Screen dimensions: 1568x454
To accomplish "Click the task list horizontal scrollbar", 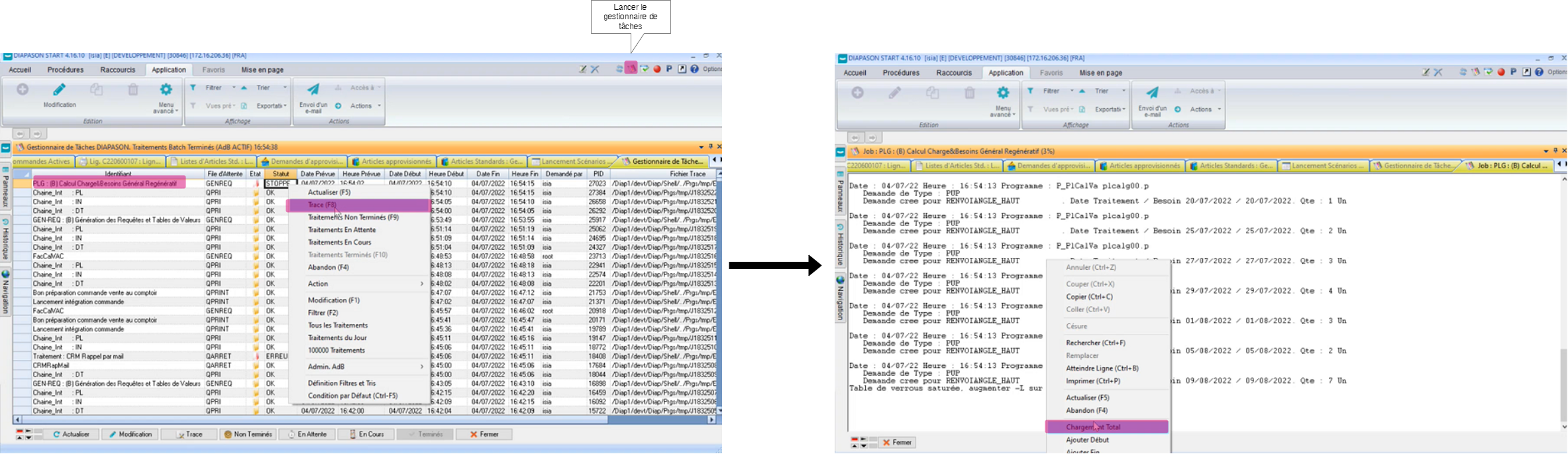I will point(331,420).
